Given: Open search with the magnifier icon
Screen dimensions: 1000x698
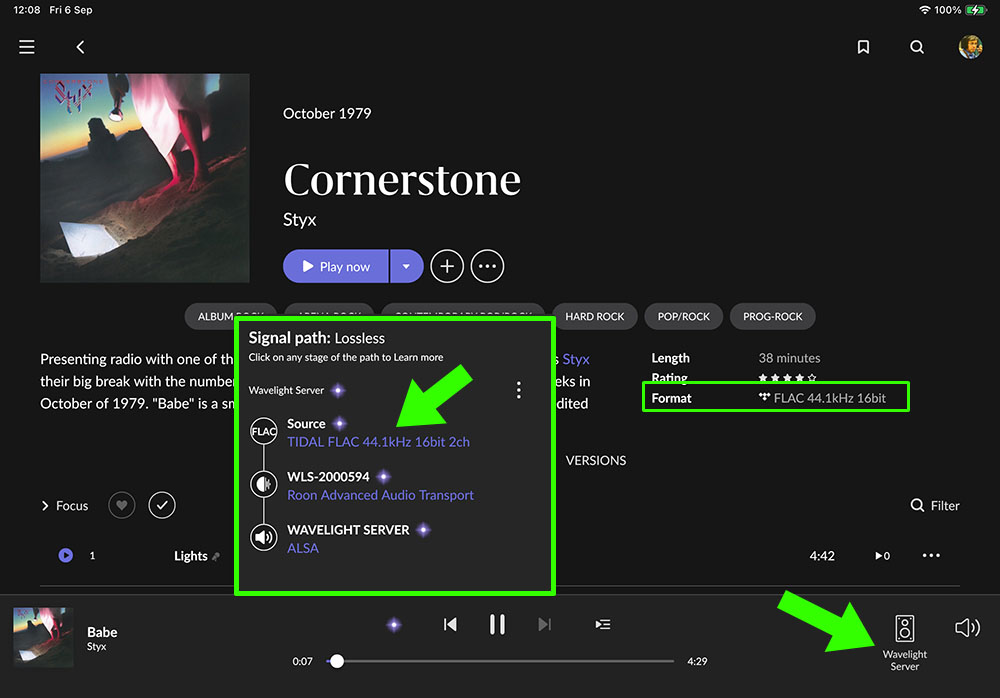Looking at the screenshot, I should [x=917, y=47].
